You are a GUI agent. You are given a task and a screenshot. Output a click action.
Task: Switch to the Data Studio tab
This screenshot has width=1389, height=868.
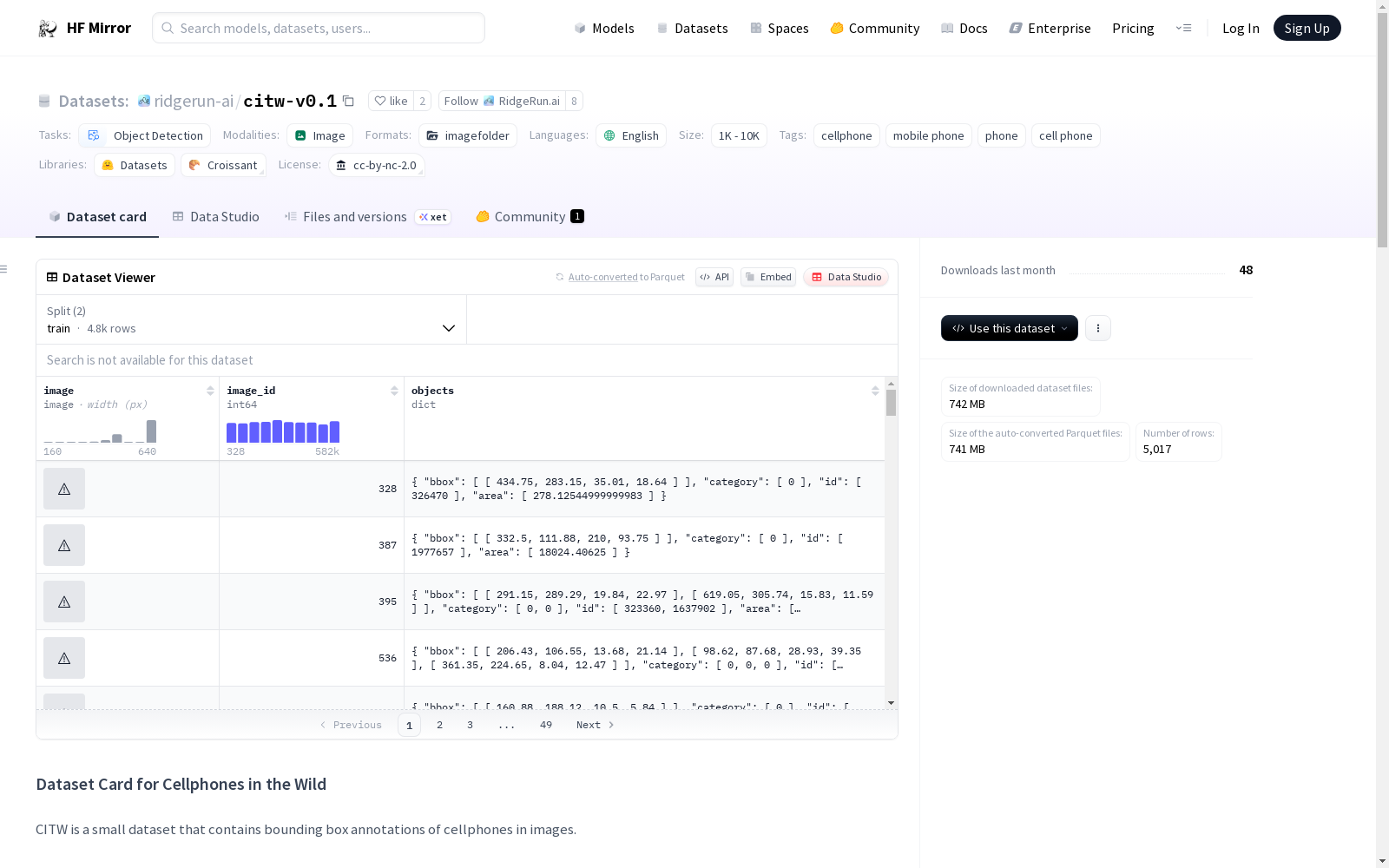point(216,216)
